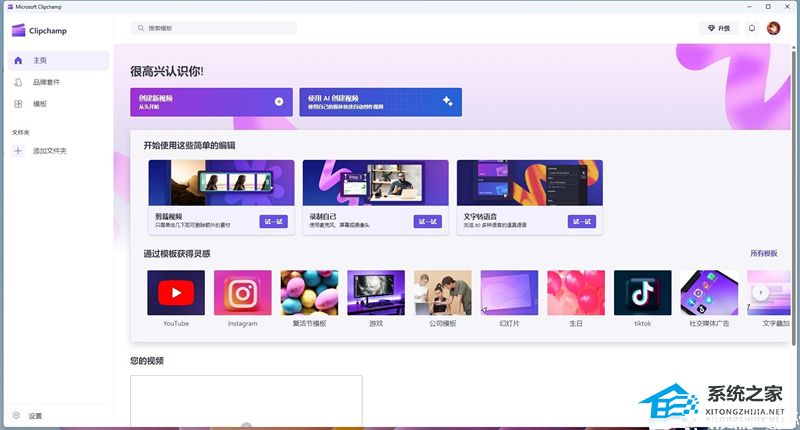
Task: Select the YouTube template thumbnail
Action: (176, 293)
